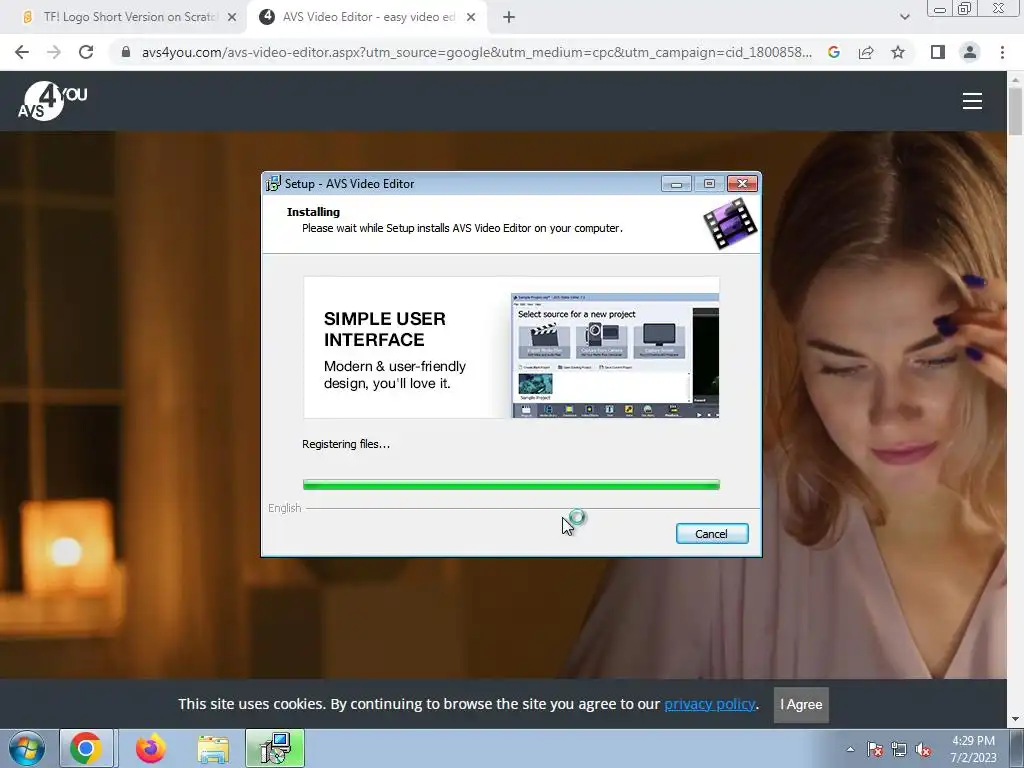Click the installation progress bar
This screenshot has width=1024, height=768.
pyautogui.click(x=511, y=485)
